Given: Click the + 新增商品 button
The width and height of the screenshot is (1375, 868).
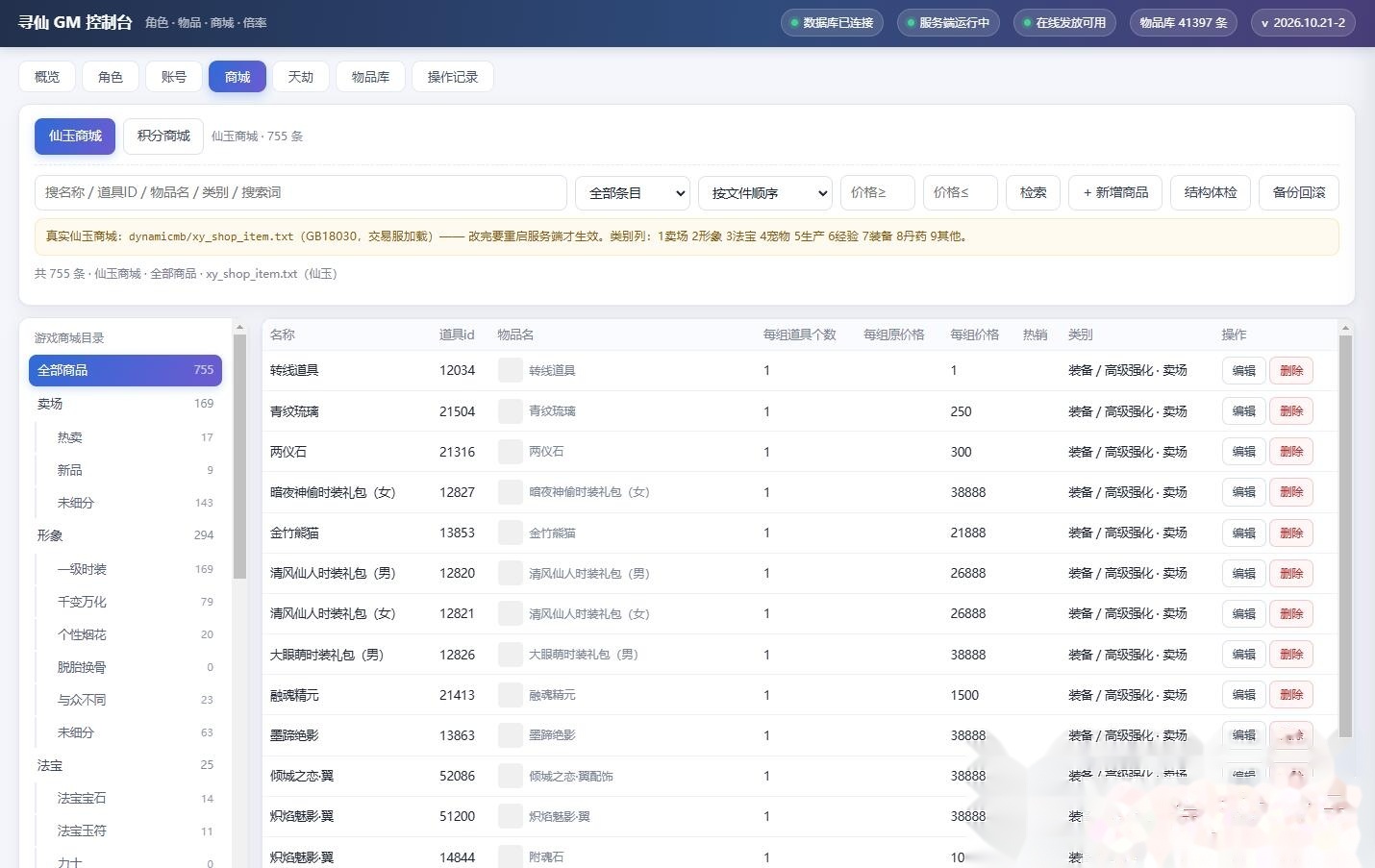Looking at the screenshot, I should pos(1115,192).
